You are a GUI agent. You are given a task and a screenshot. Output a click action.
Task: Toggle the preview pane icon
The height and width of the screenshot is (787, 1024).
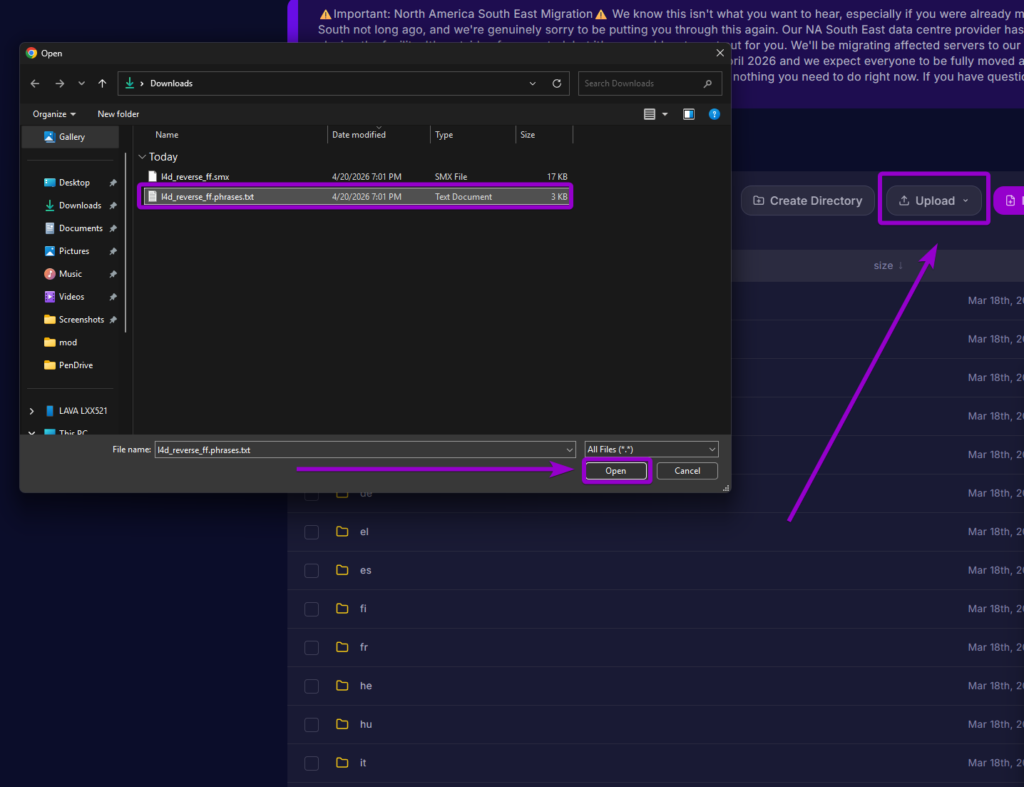[688, 113]
